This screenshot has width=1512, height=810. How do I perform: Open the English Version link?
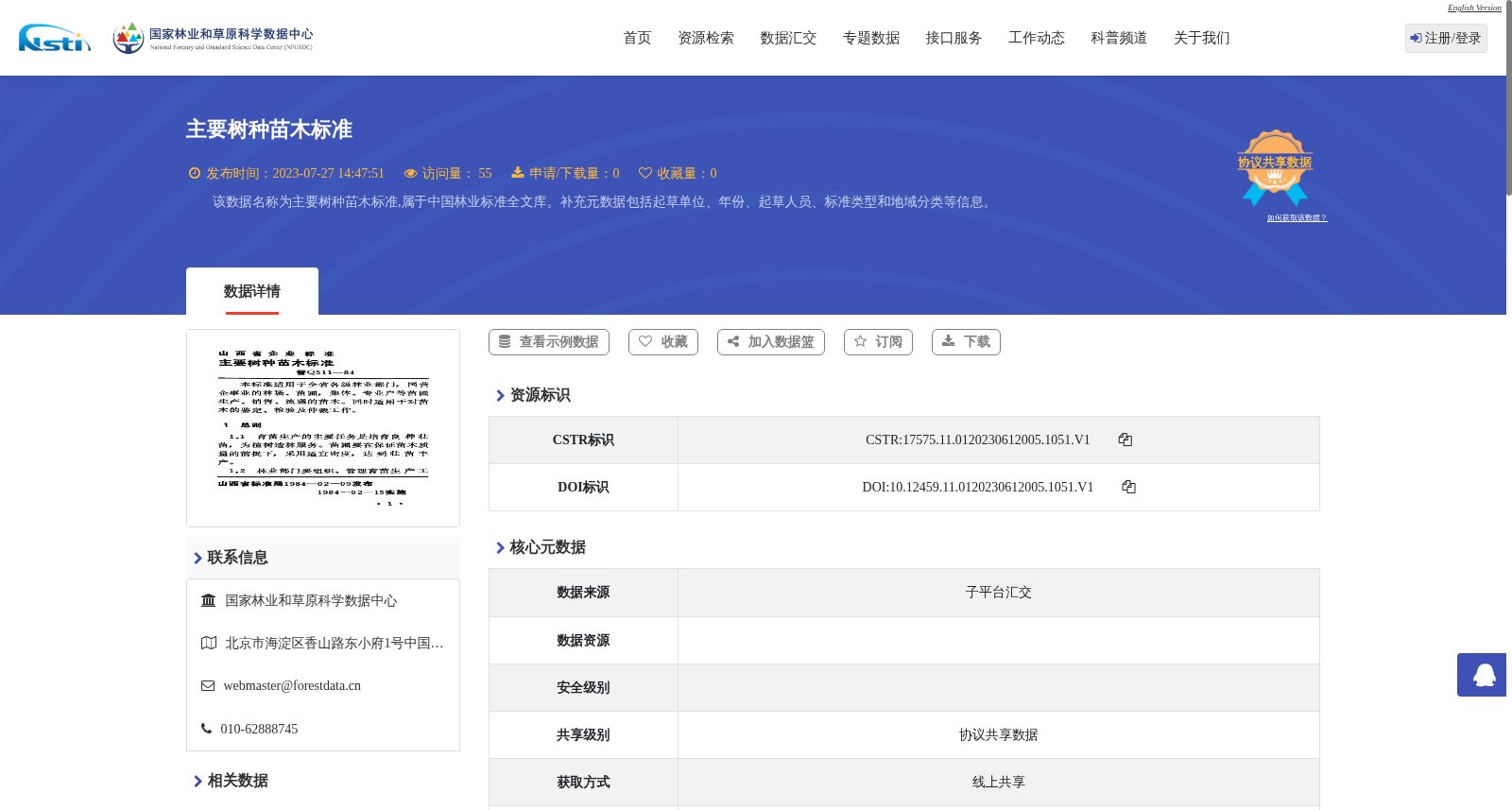[x=1474, y=8]
